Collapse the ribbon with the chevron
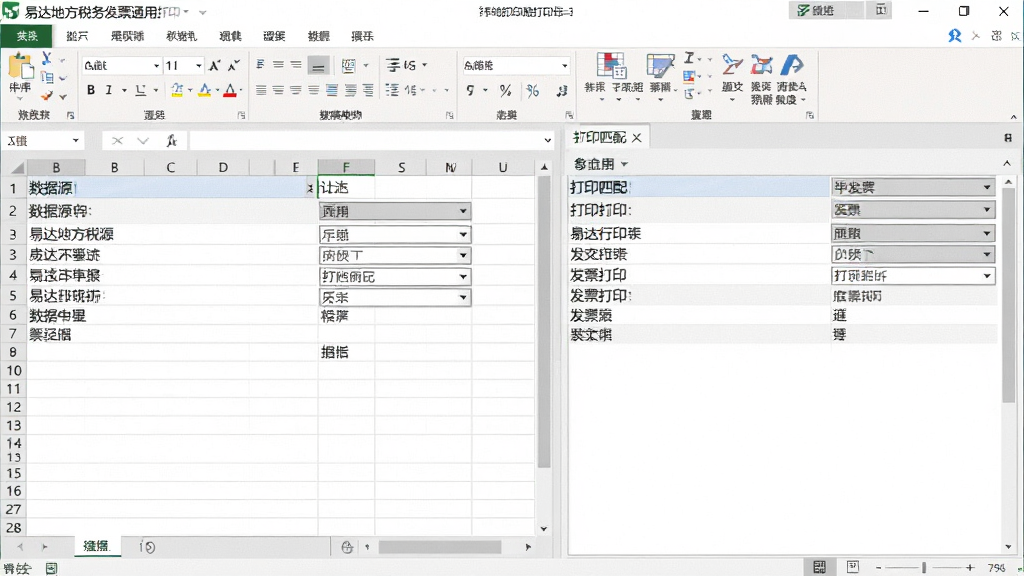This screenshot has height=576, width=1024. (1014, 116)
